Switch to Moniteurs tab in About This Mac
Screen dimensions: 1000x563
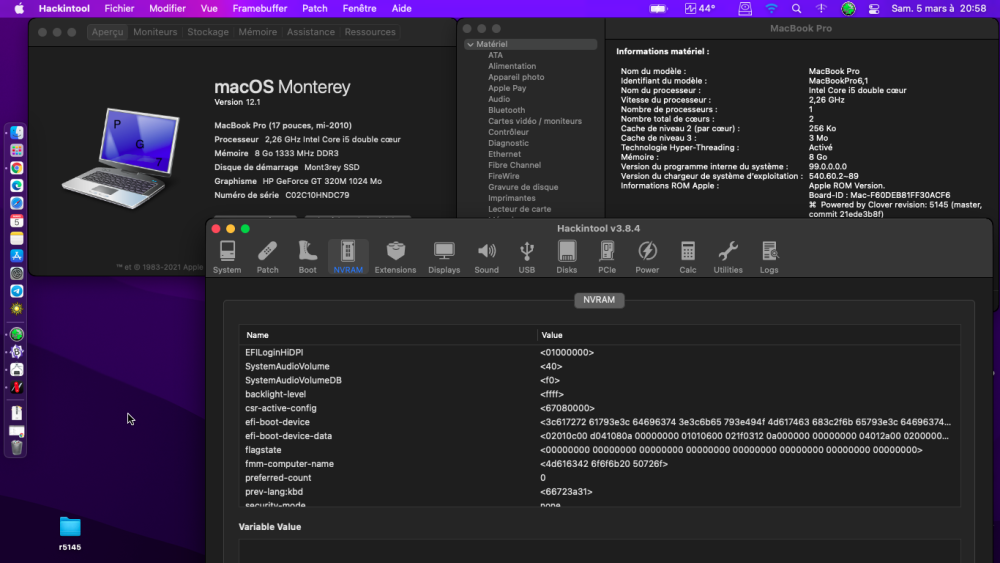(x=155, y=32)
